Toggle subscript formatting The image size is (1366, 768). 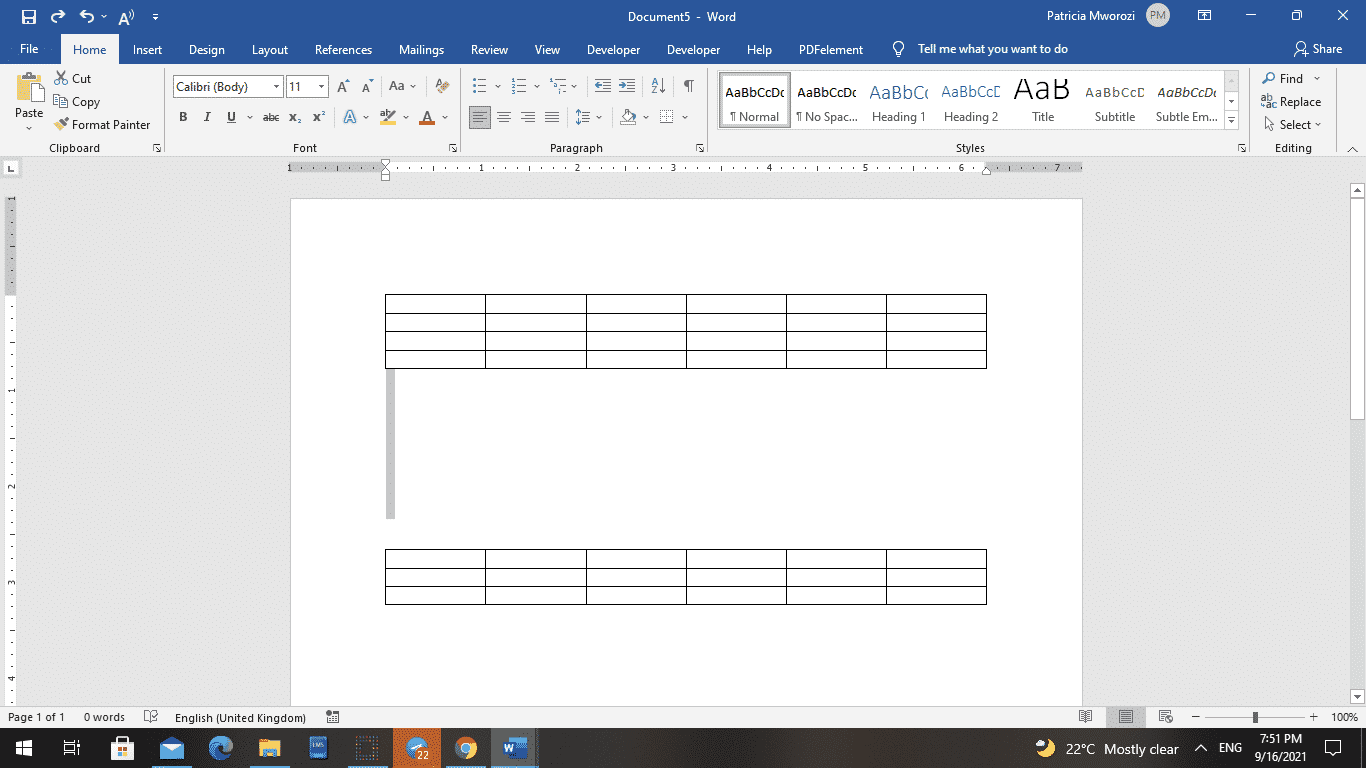(295, 117)
